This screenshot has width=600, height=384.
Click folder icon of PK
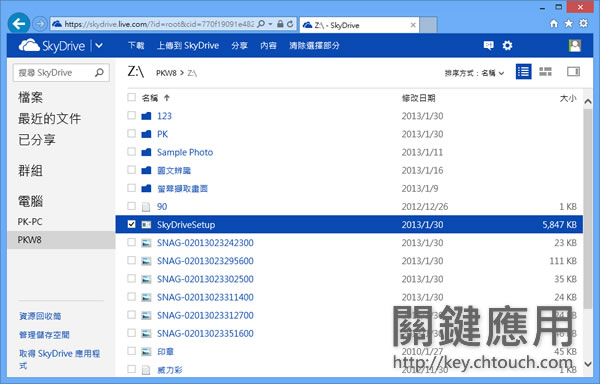(x=146, y=134)
